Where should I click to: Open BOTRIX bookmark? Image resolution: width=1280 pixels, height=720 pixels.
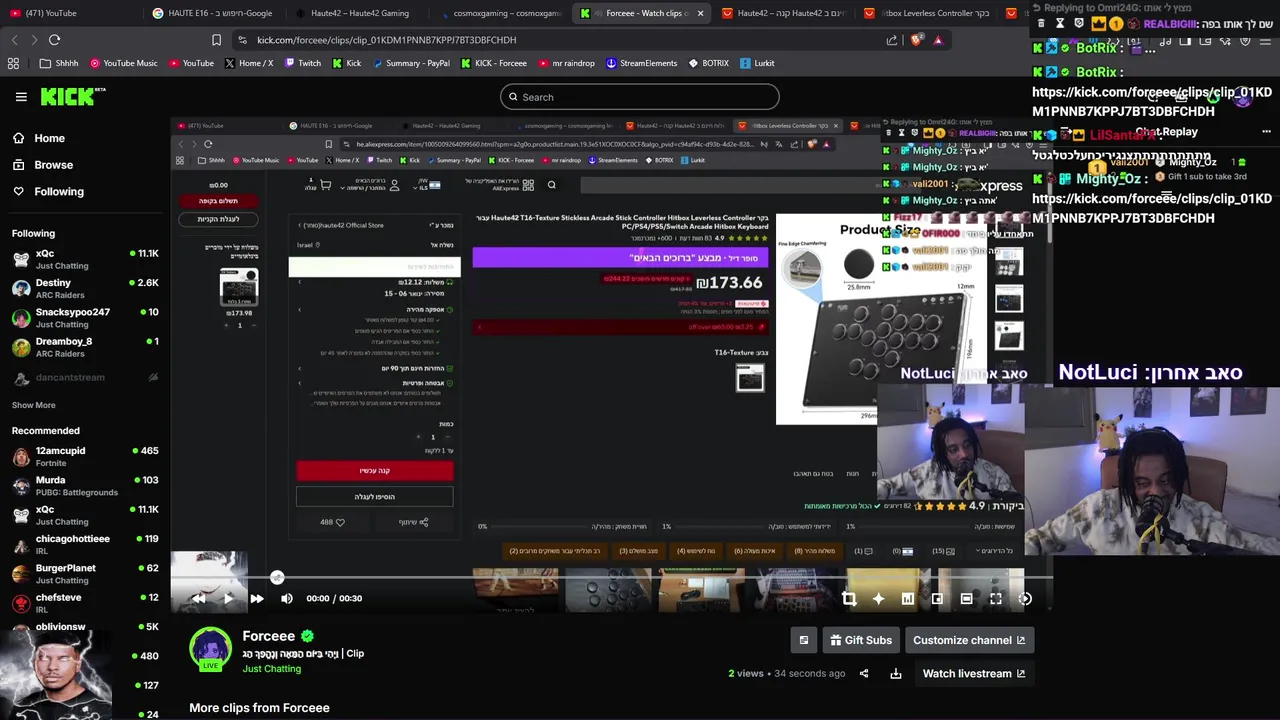(x=708, y=63)
